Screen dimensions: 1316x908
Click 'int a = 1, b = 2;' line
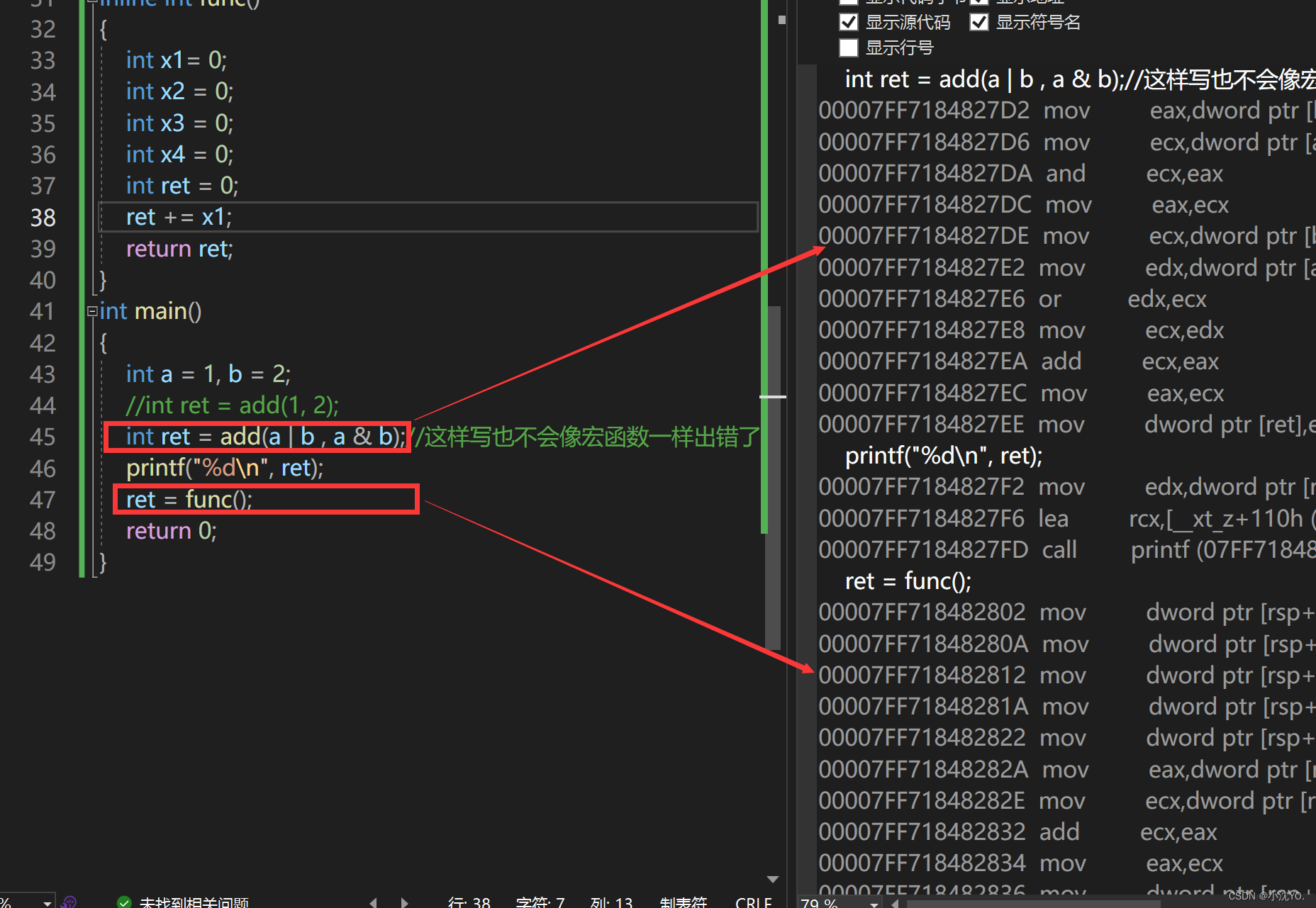click(208, 374)
